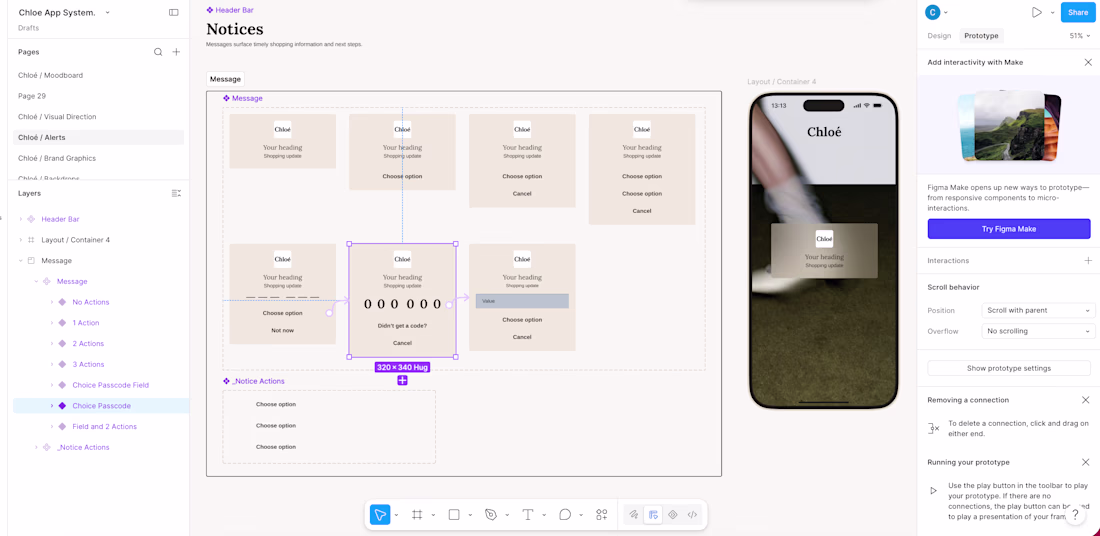Click the component set icon in the mode switcher
Image resolution: width=1100 pixels, height=536 pixels.
(673, 515)
